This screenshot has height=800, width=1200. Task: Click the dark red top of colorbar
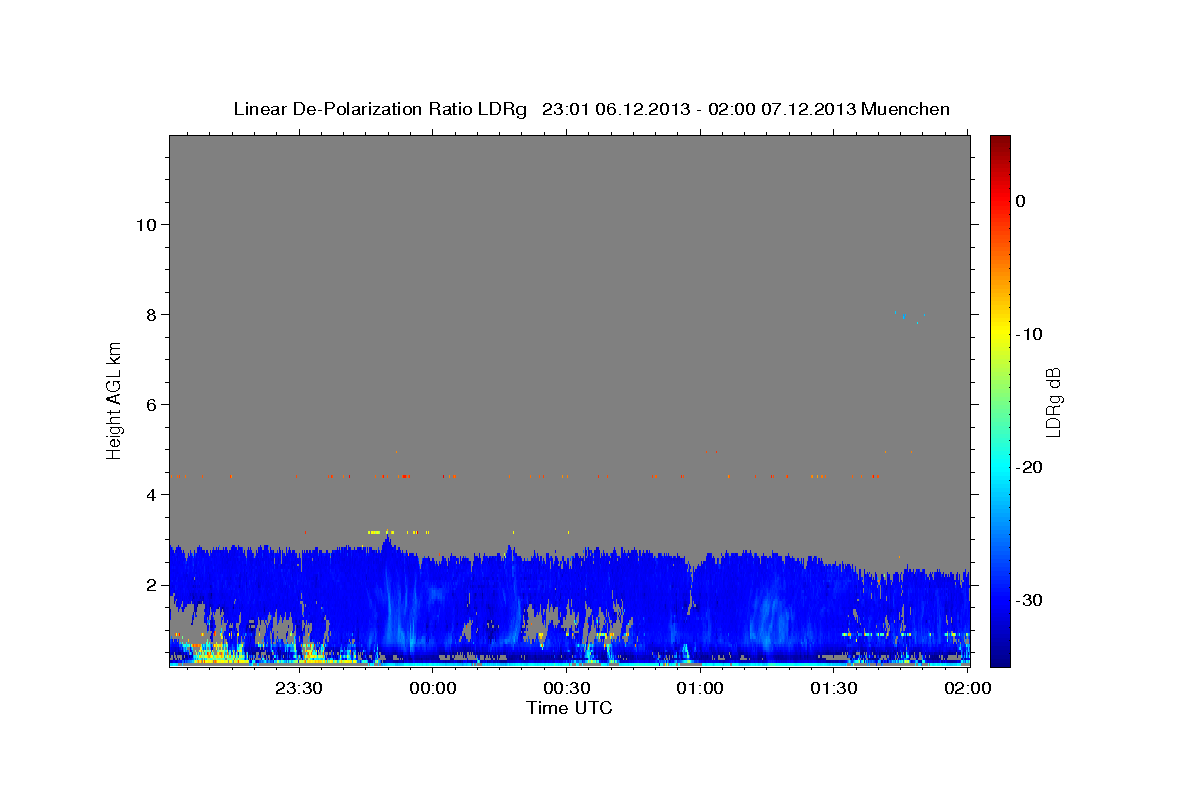tap(1000, 145)
